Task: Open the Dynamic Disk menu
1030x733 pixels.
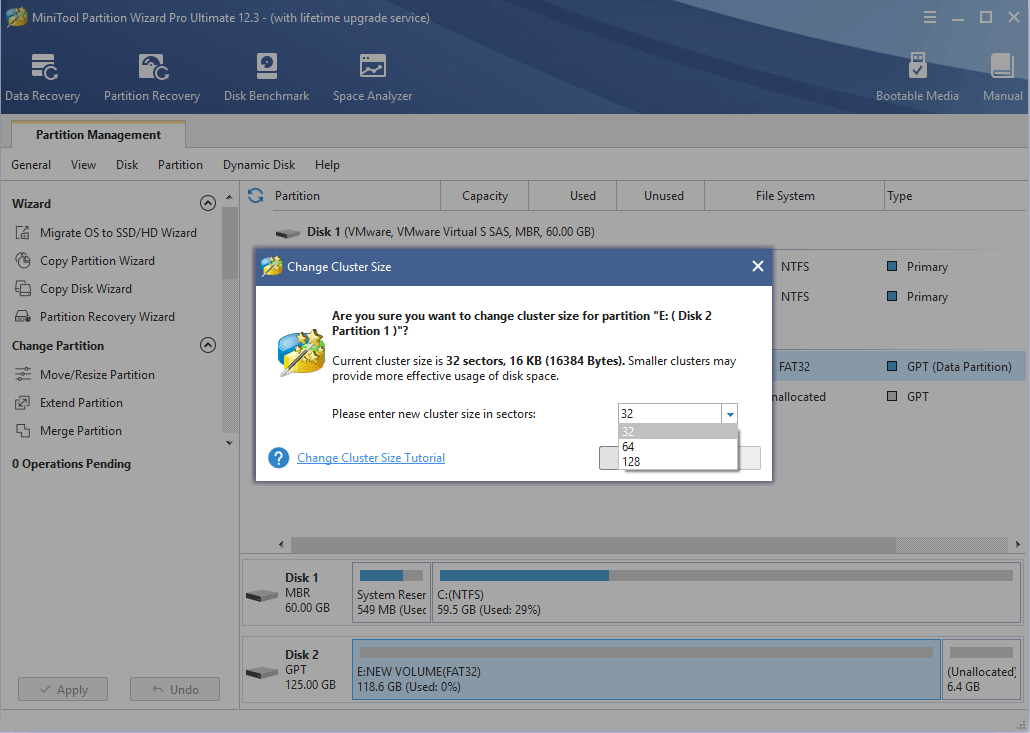Action: [259, 165]
